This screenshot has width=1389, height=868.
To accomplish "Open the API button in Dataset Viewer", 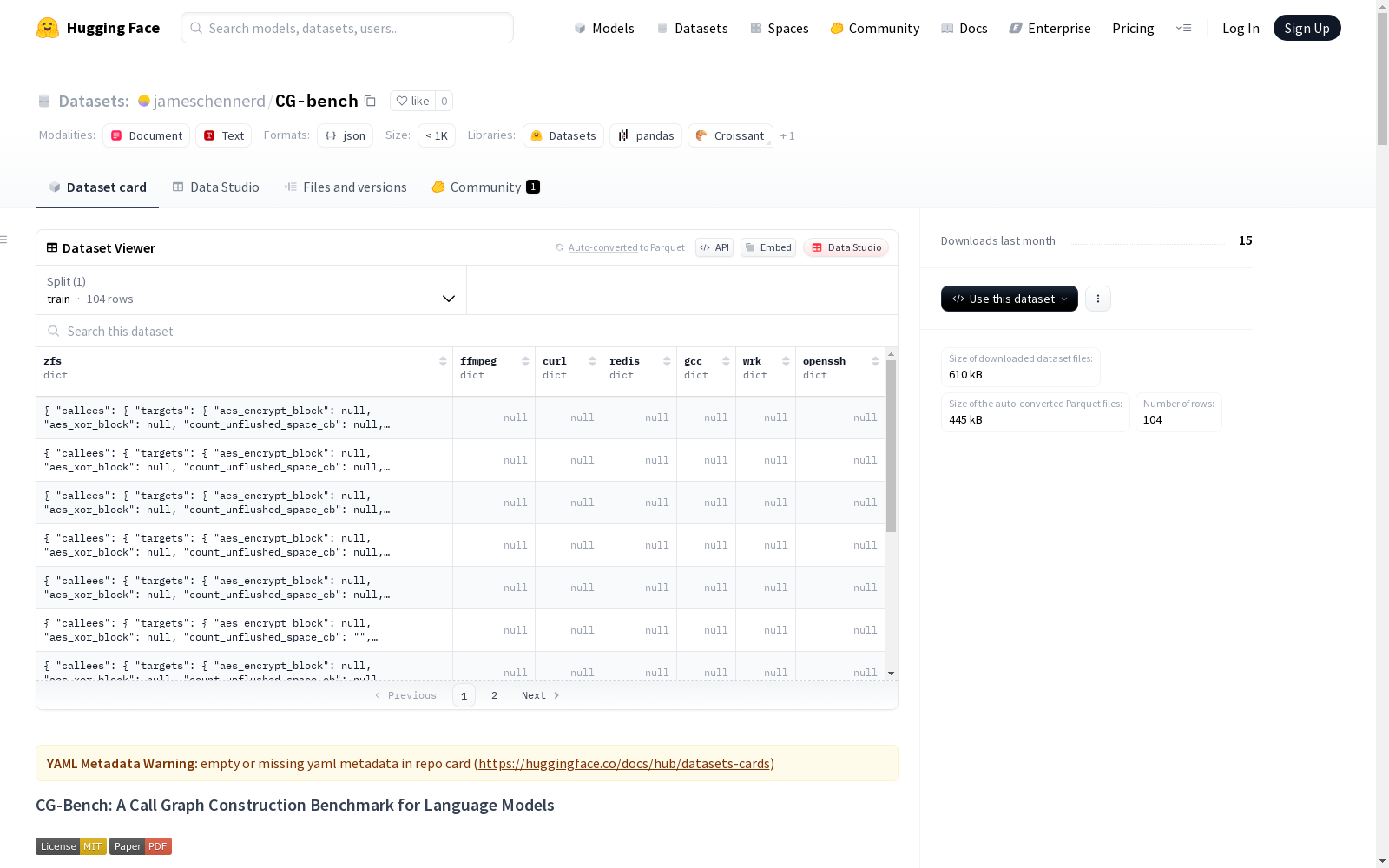I will click(x=714, y=247).
